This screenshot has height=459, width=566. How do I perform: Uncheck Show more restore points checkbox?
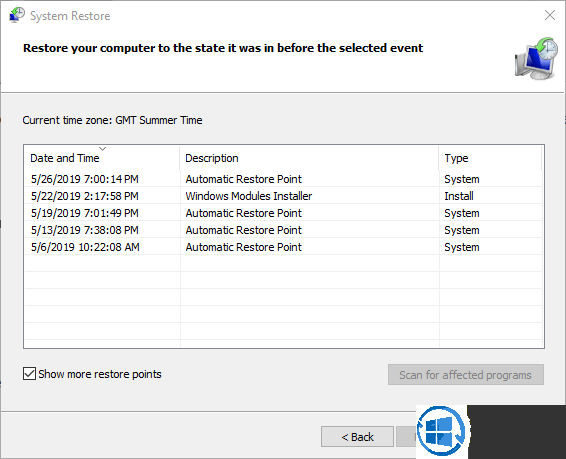click(29, 374)
